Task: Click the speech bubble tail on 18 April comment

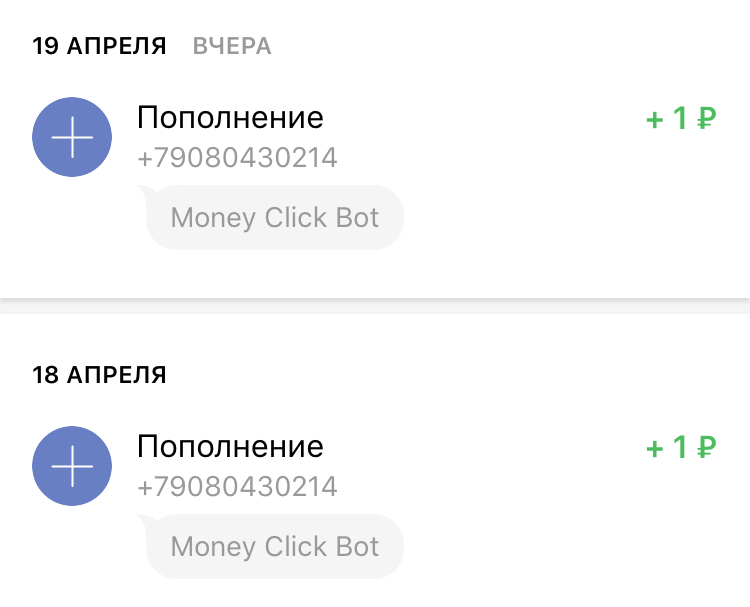Action: tap(143, 520)
